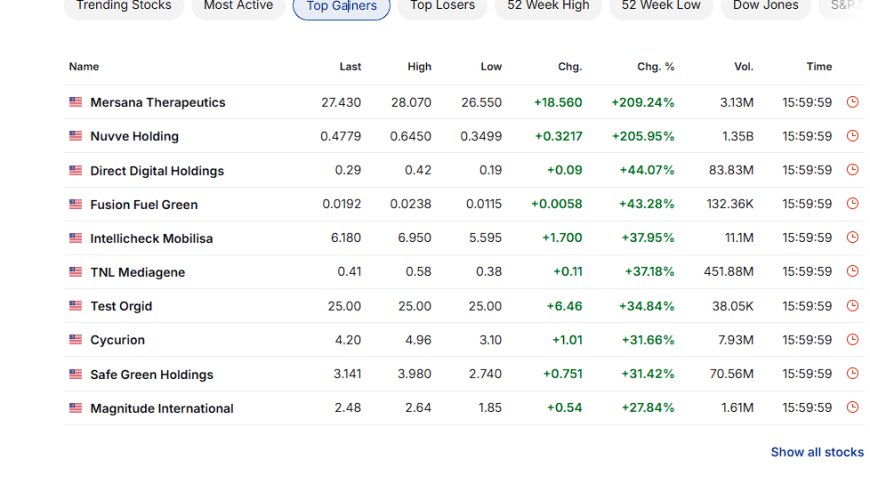
Task: Click the 70.56M volume value
Action: click(731, 374)
